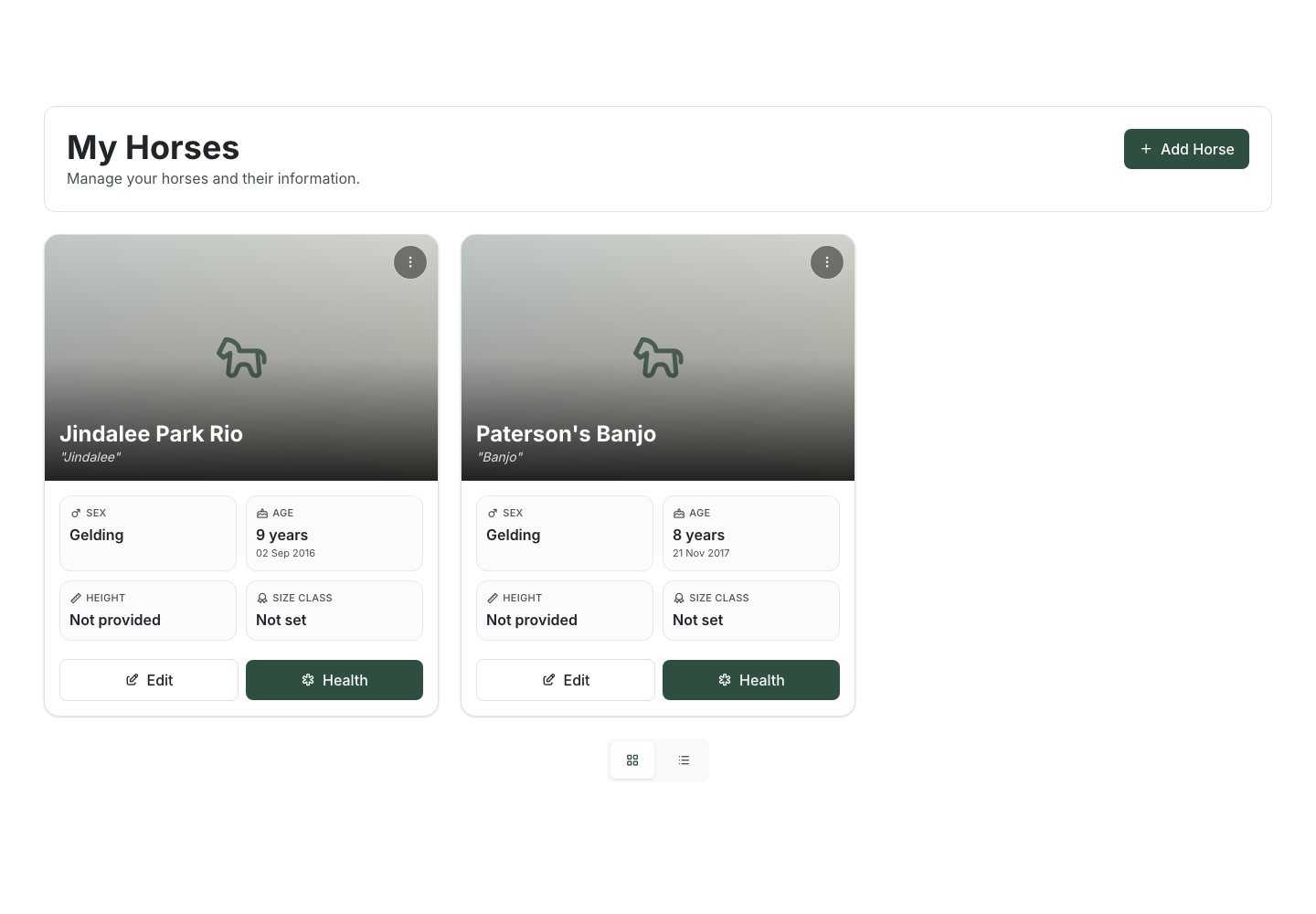Click the 02 Sep 2016 birth date
This screenshot has width=1316, height=914.
(x=286, y=553)
